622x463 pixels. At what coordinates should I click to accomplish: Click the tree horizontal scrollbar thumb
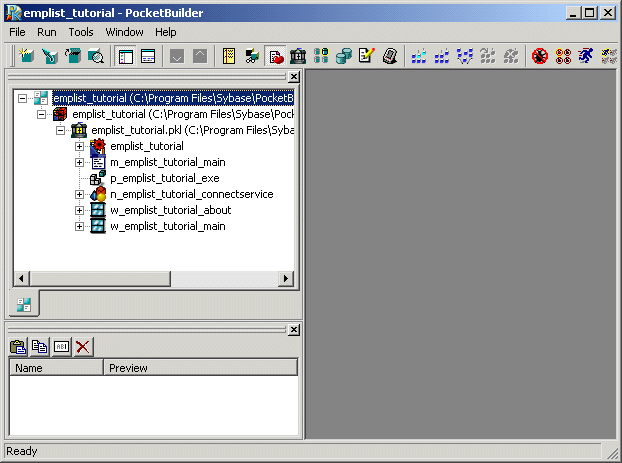[100, 279]
